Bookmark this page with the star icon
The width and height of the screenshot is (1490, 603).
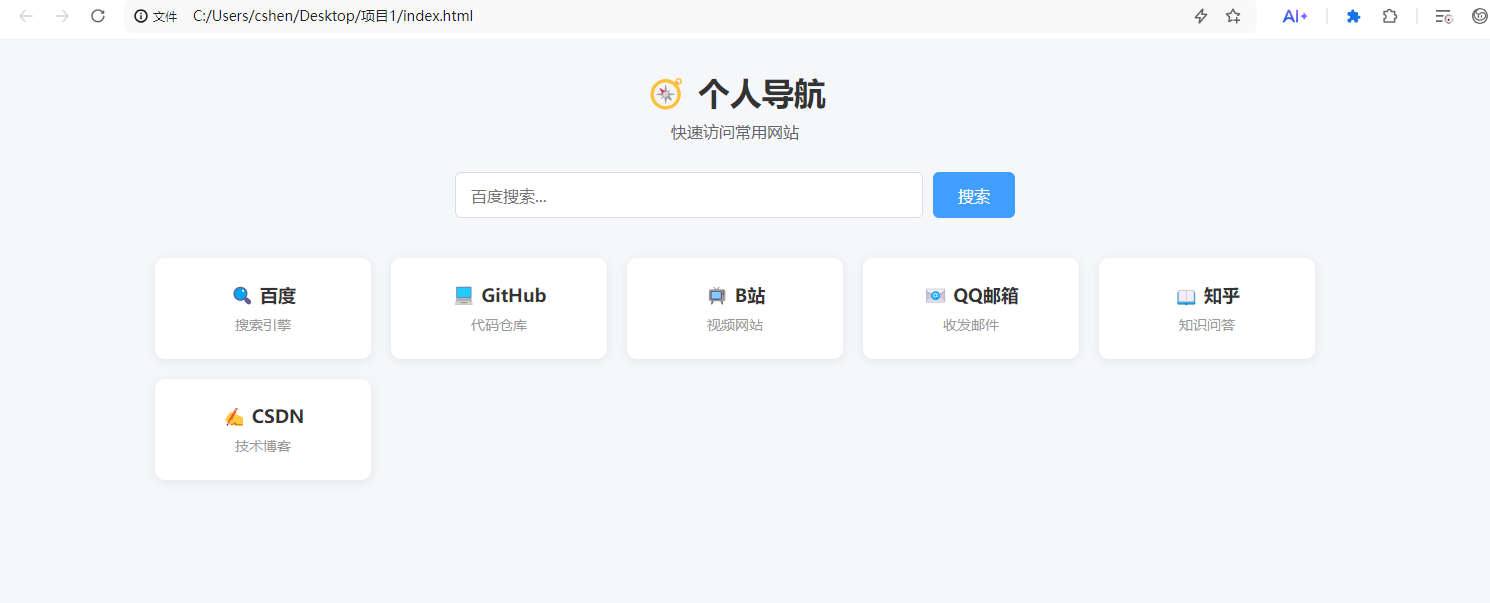(1233, 16)
